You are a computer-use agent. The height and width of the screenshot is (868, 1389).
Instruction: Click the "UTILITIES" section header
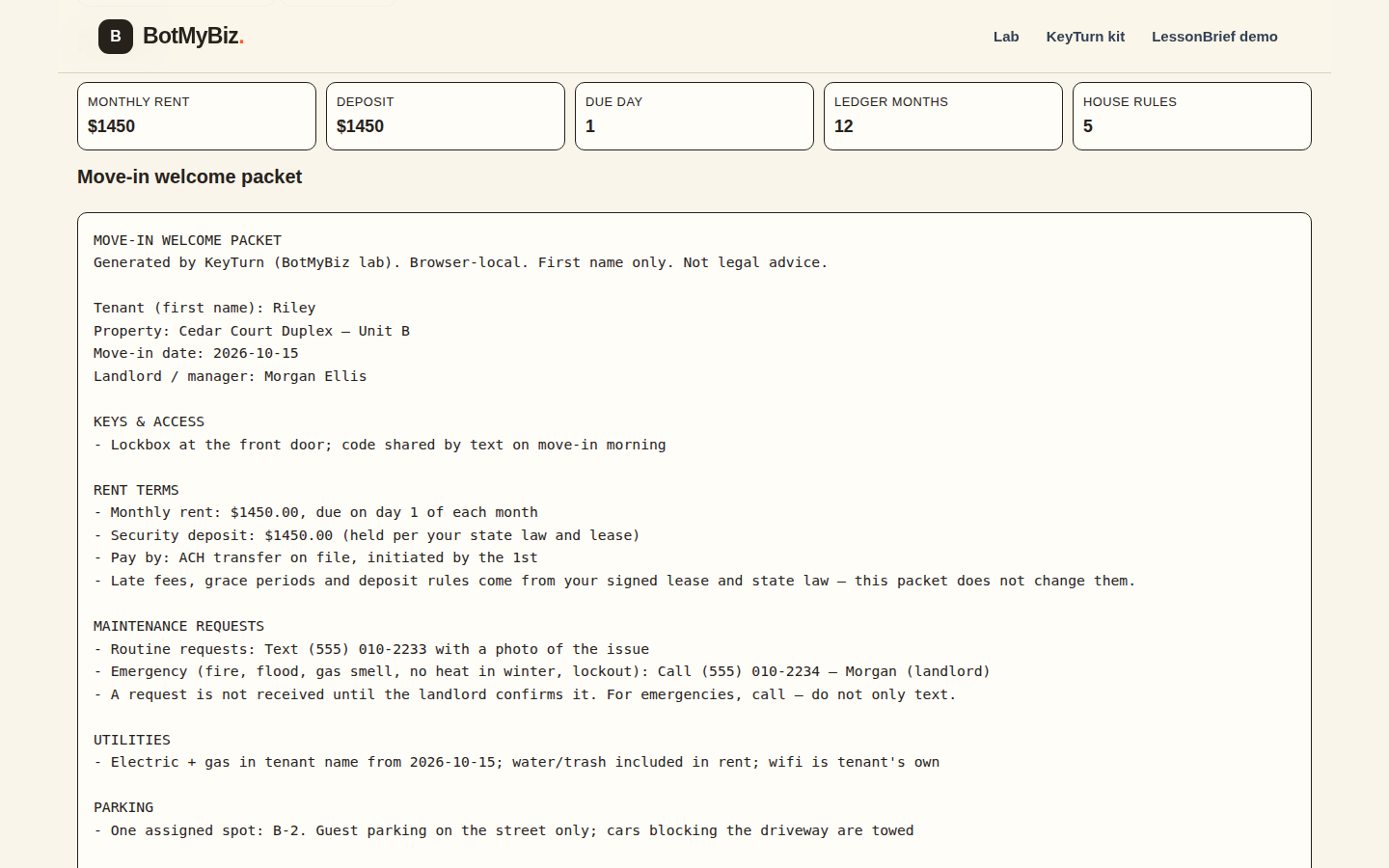coord(132,740)
